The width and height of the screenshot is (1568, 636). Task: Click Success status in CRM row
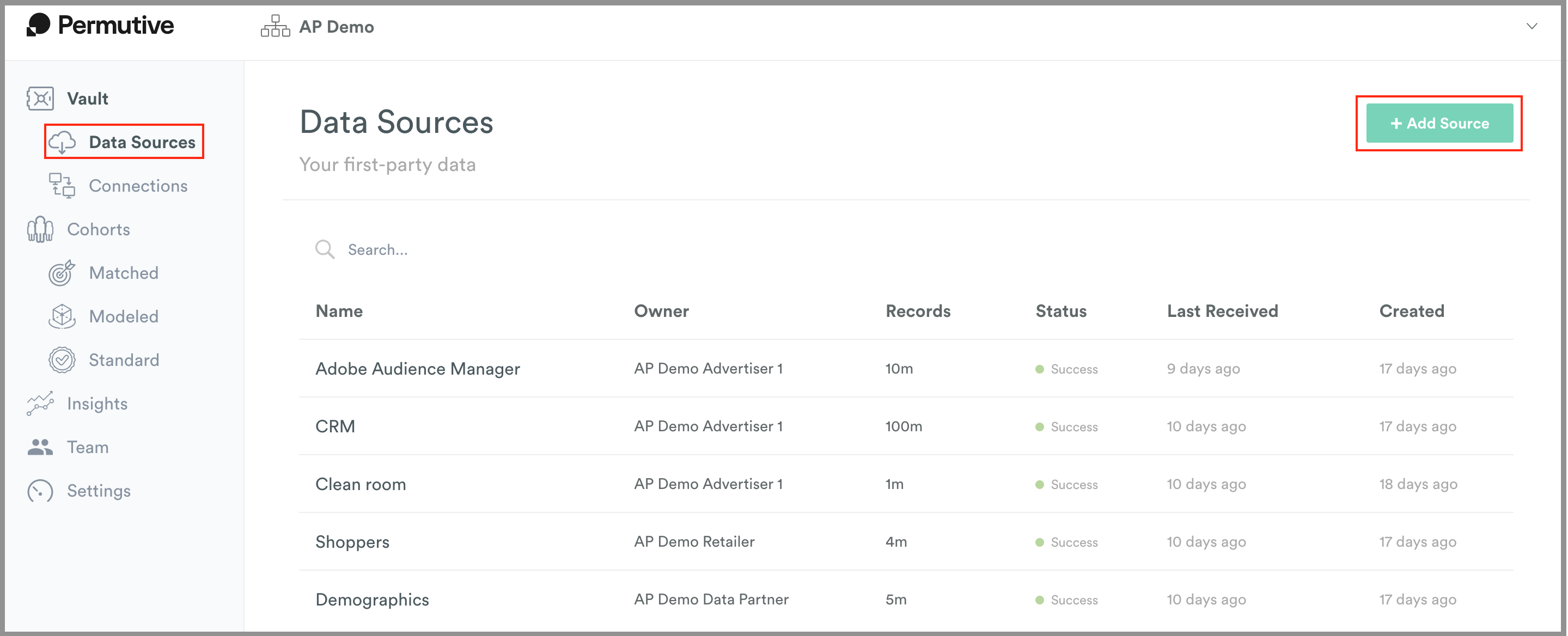(x=1066, y=427)
